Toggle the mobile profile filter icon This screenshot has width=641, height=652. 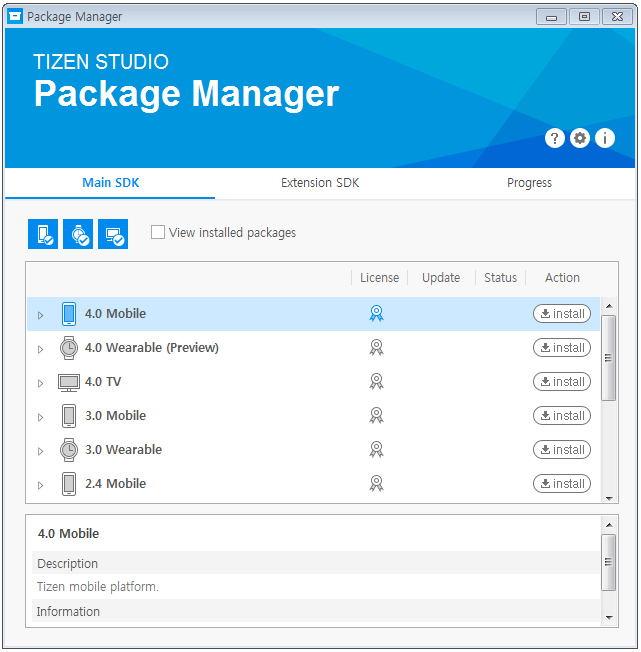pos(43,234)
